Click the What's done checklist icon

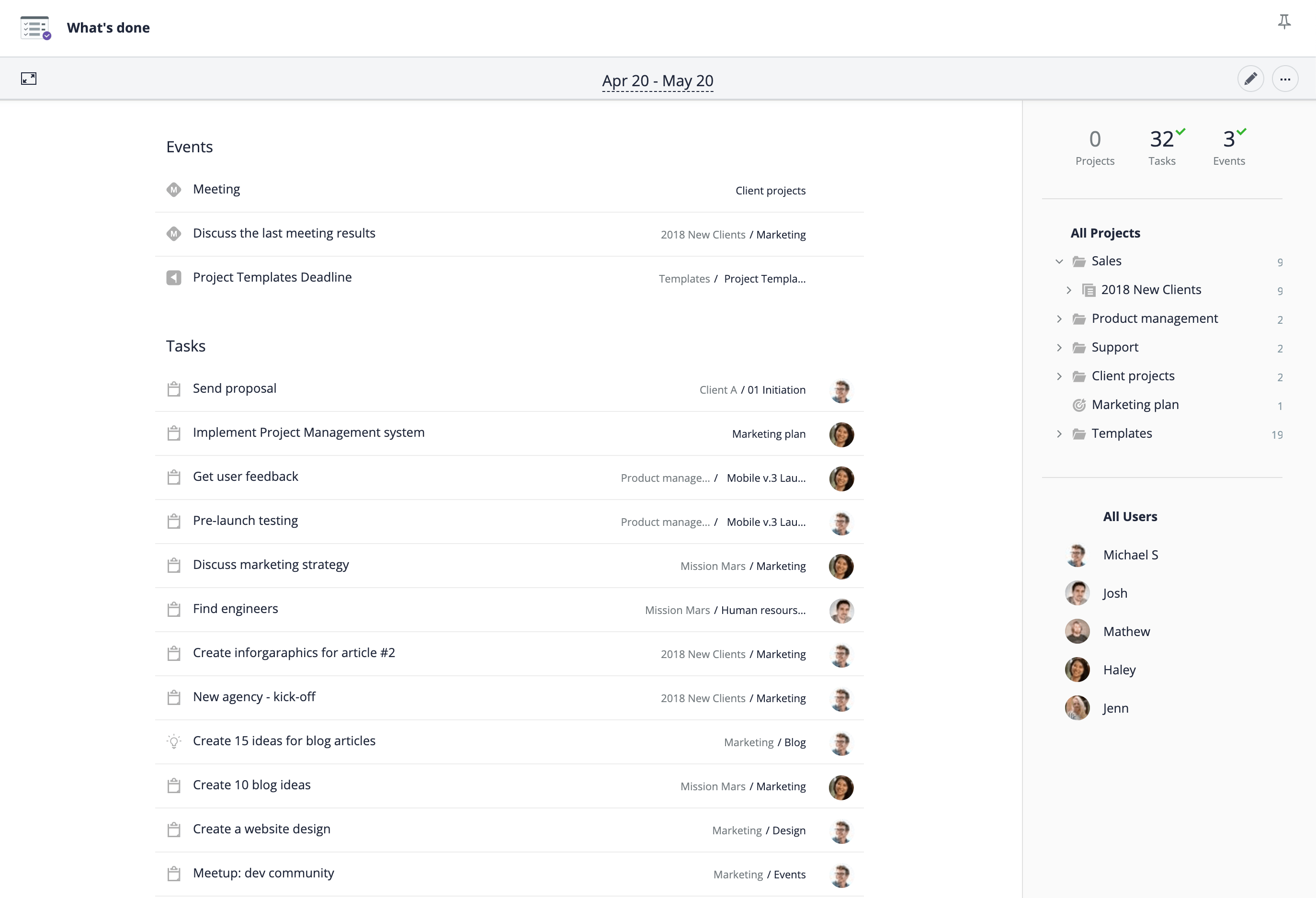[x=35, y=28]
